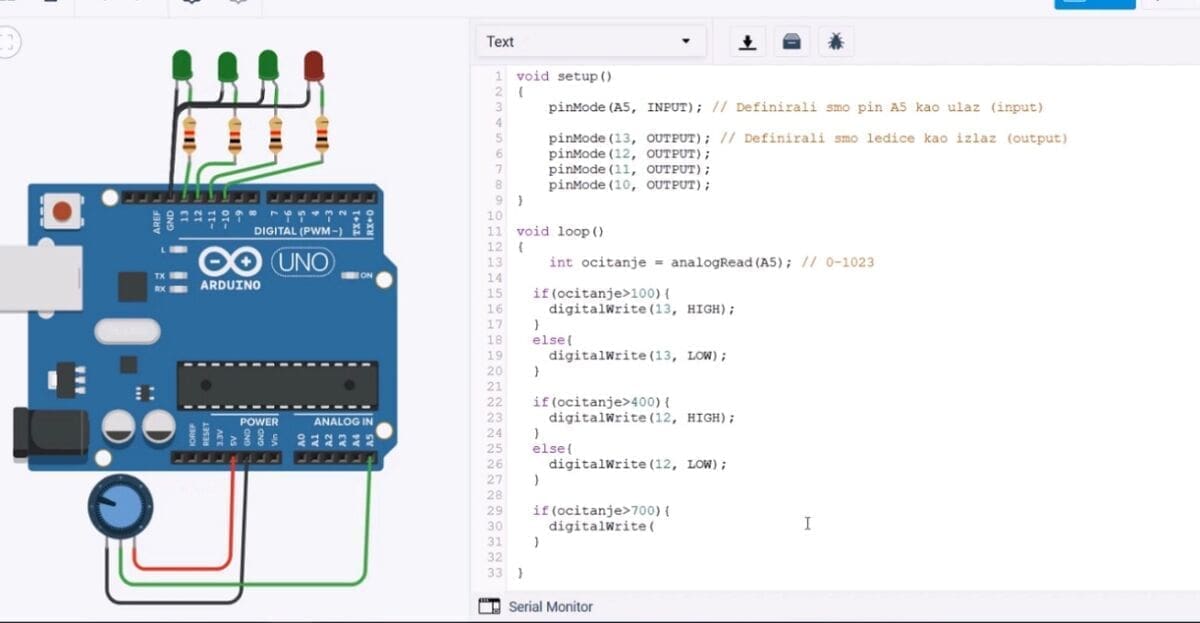1200x623 pixels.
Task: Click the download code icon
Action: tap(747, 42)
